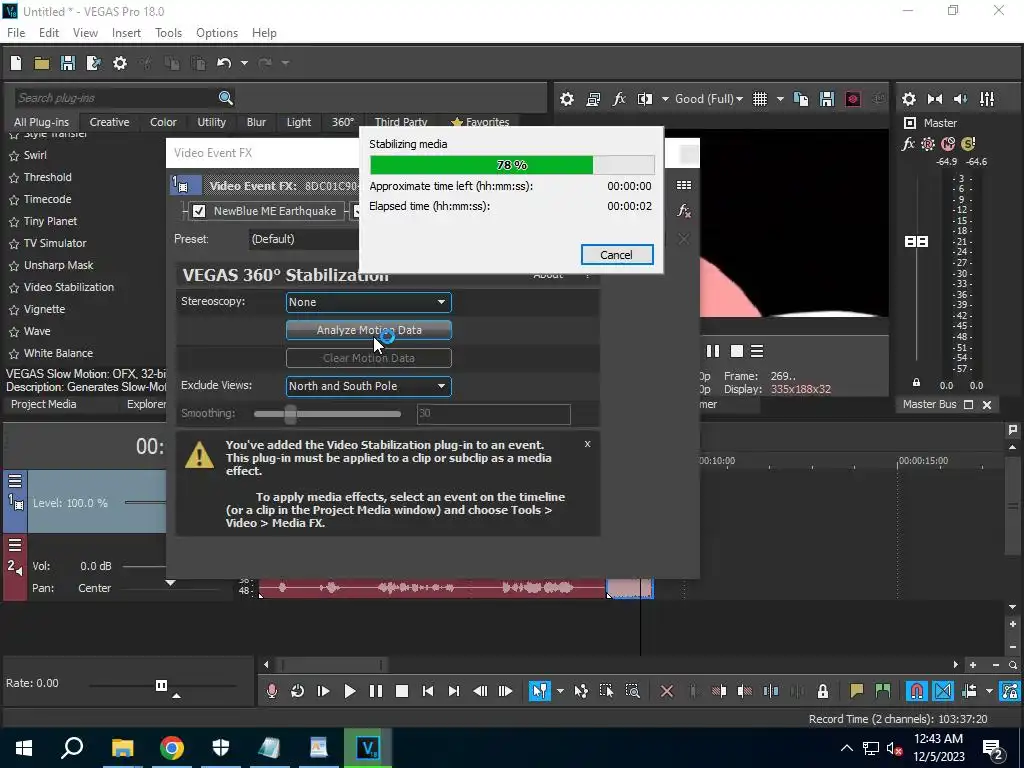The height and width of the screenshot is (768, 1024).
Task: Select the Wave plug-in in the list
Action: pos(37,331)
